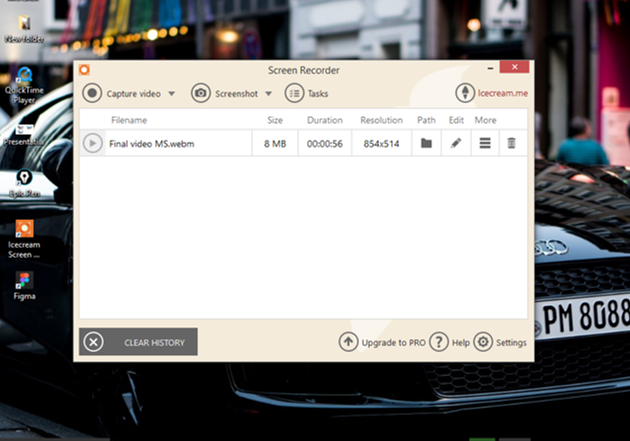Screen dimensions: 630x441
Task: Open the Screenshot dropdown arrow
Action: click(x=268, y=94)
